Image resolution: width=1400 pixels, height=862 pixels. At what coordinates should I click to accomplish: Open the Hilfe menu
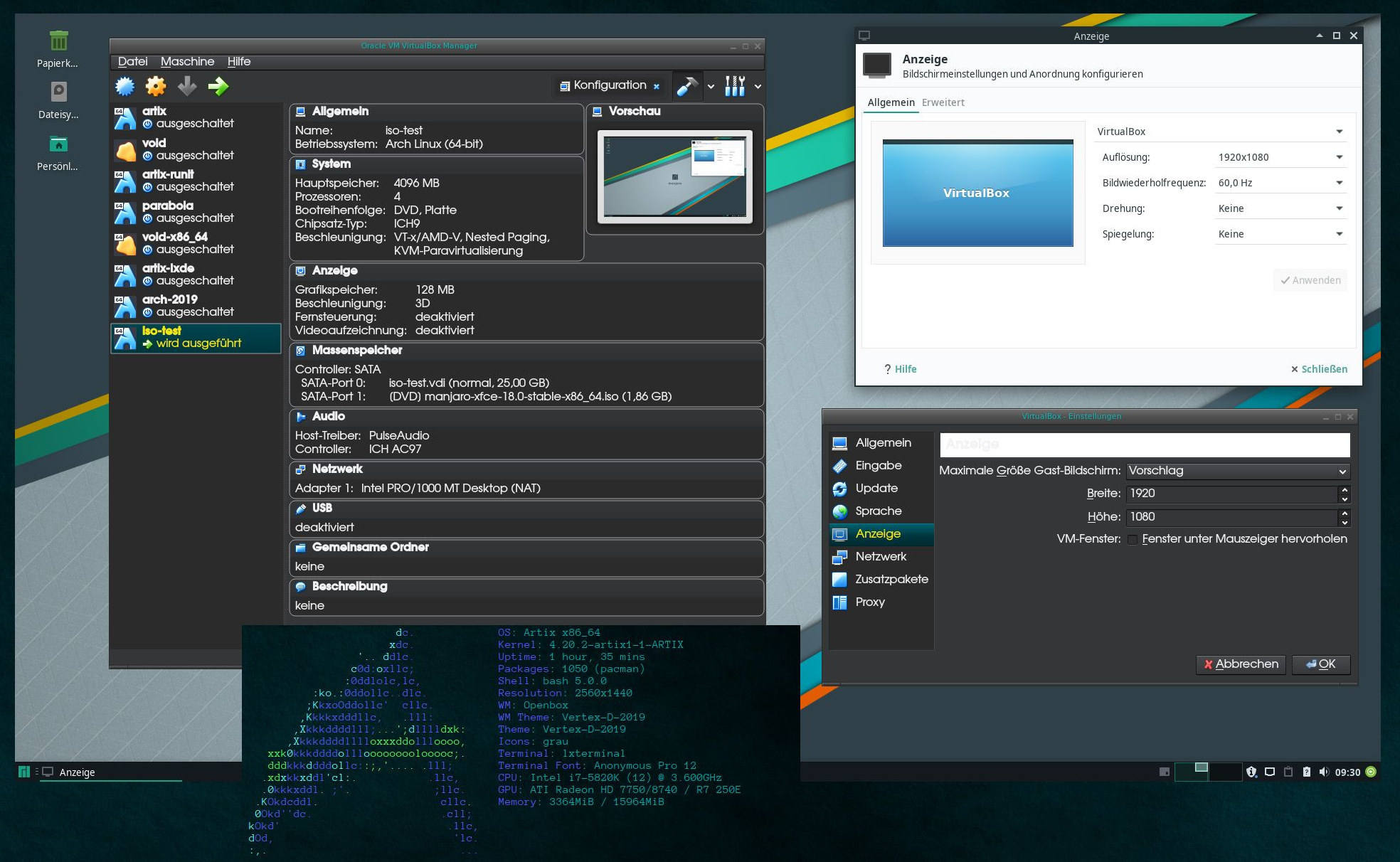pyautogui.click(x=239, y=62)
